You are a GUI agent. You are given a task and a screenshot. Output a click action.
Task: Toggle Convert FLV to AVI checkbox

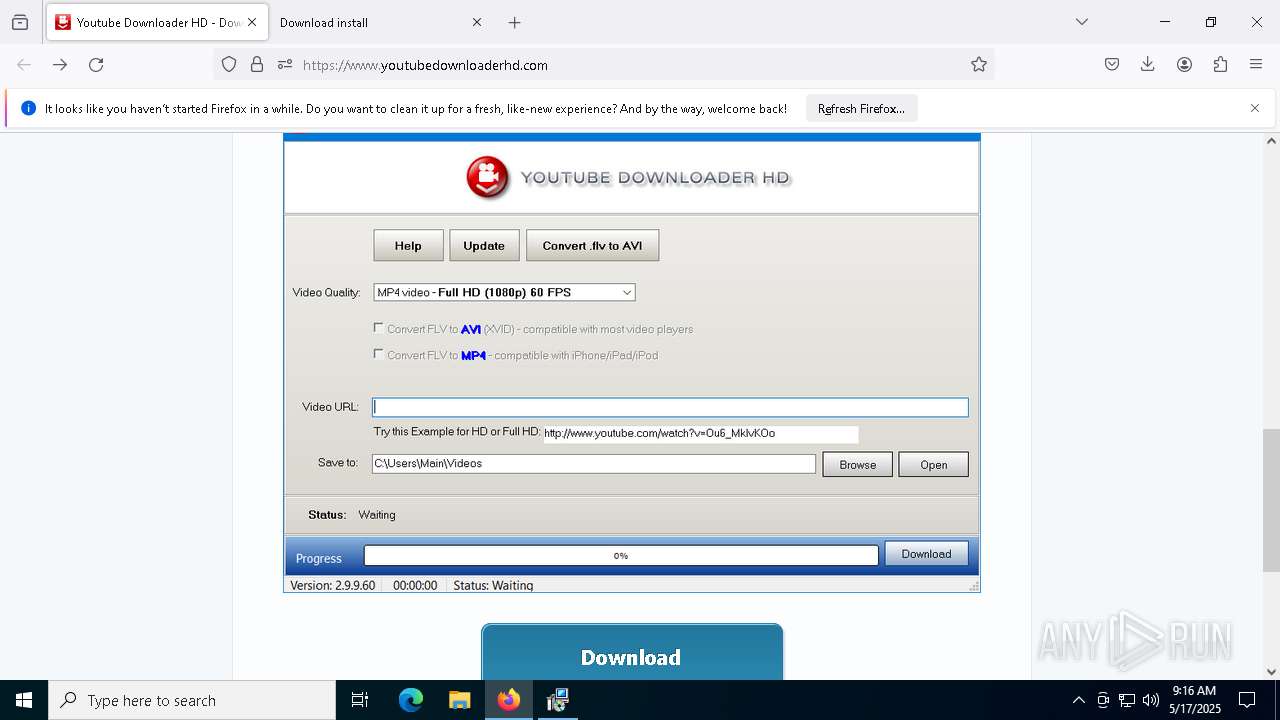pyautogui.click(x=378, y=327)
